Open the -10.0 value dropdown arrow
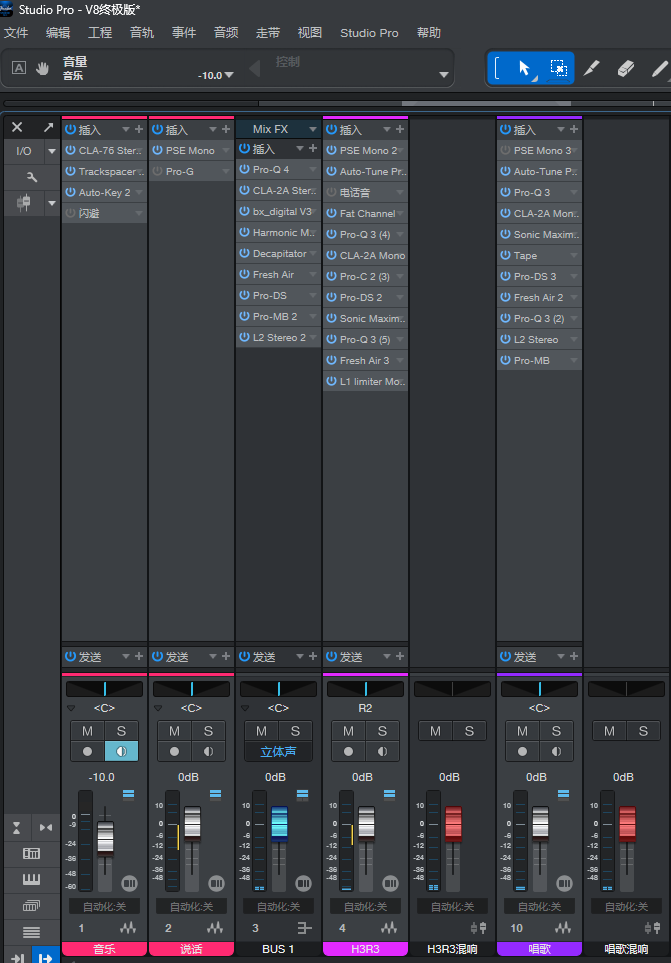Image resolution: width=671 pixels, height=963 pixels. coord(229,75)
